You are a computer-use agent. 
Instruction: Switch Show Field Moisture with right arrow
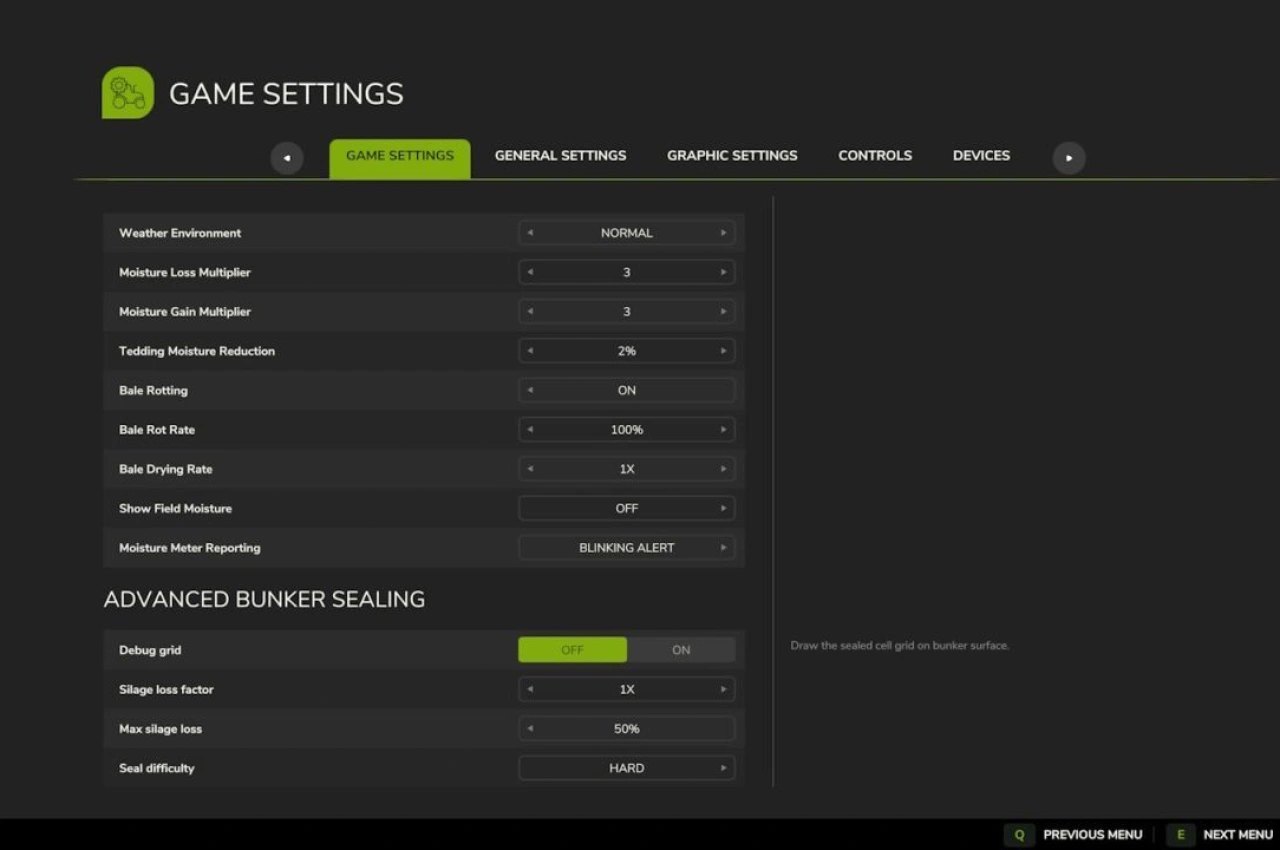[x=723, y=509]
